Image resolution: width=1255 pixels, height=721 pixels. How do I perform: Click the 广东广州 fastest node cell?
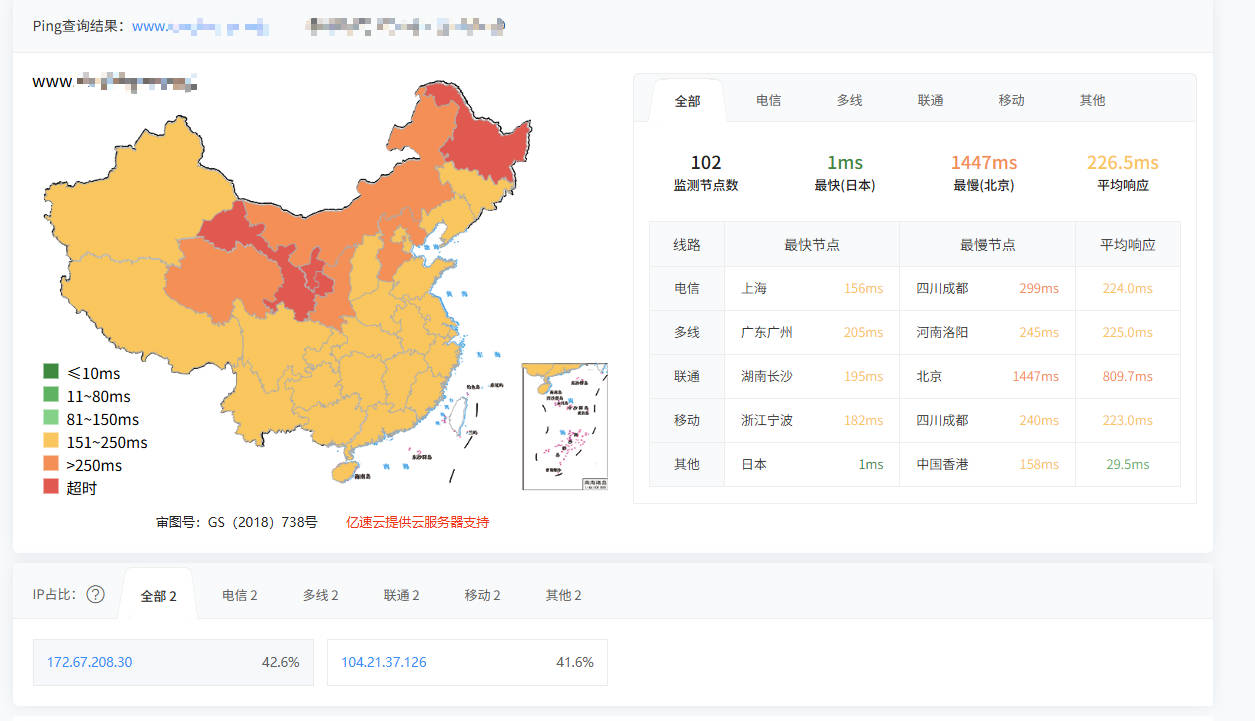coord(767,332)
